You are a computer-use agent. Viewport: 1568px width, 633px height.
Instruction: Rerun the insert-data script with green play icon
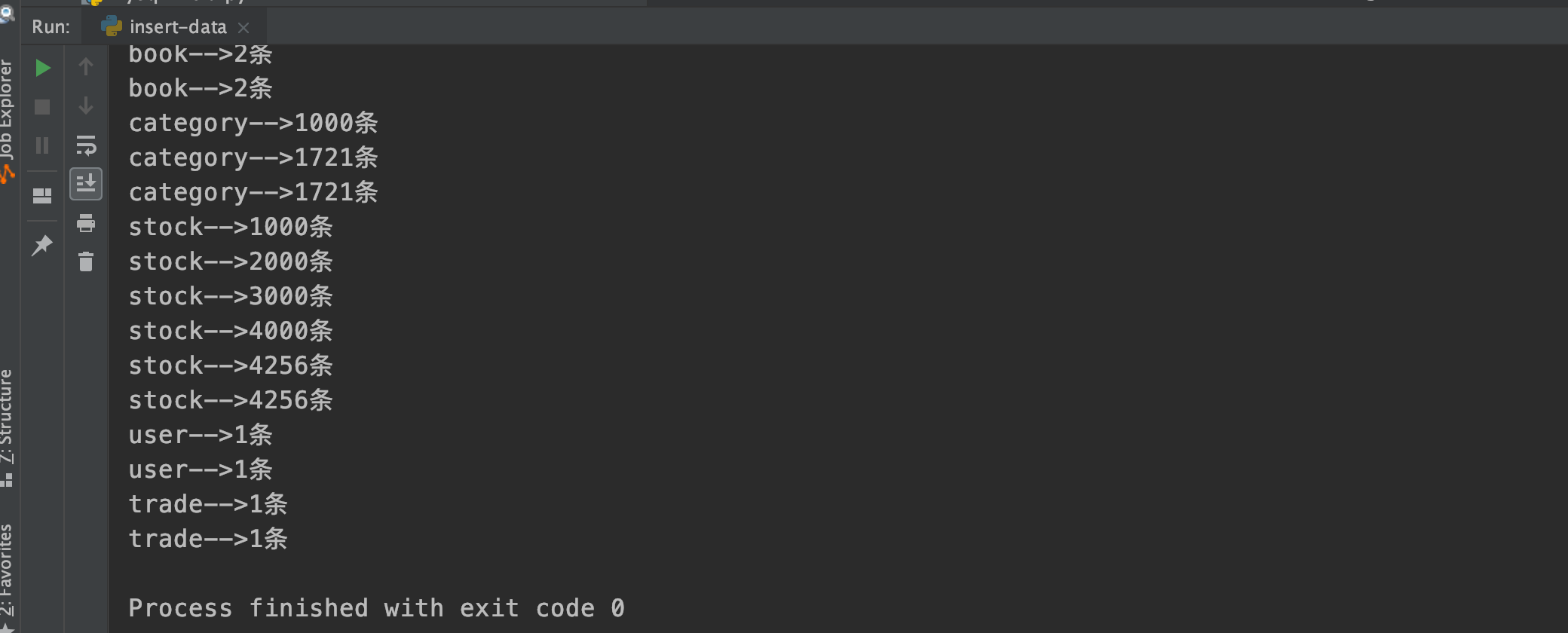pos(43,68)
